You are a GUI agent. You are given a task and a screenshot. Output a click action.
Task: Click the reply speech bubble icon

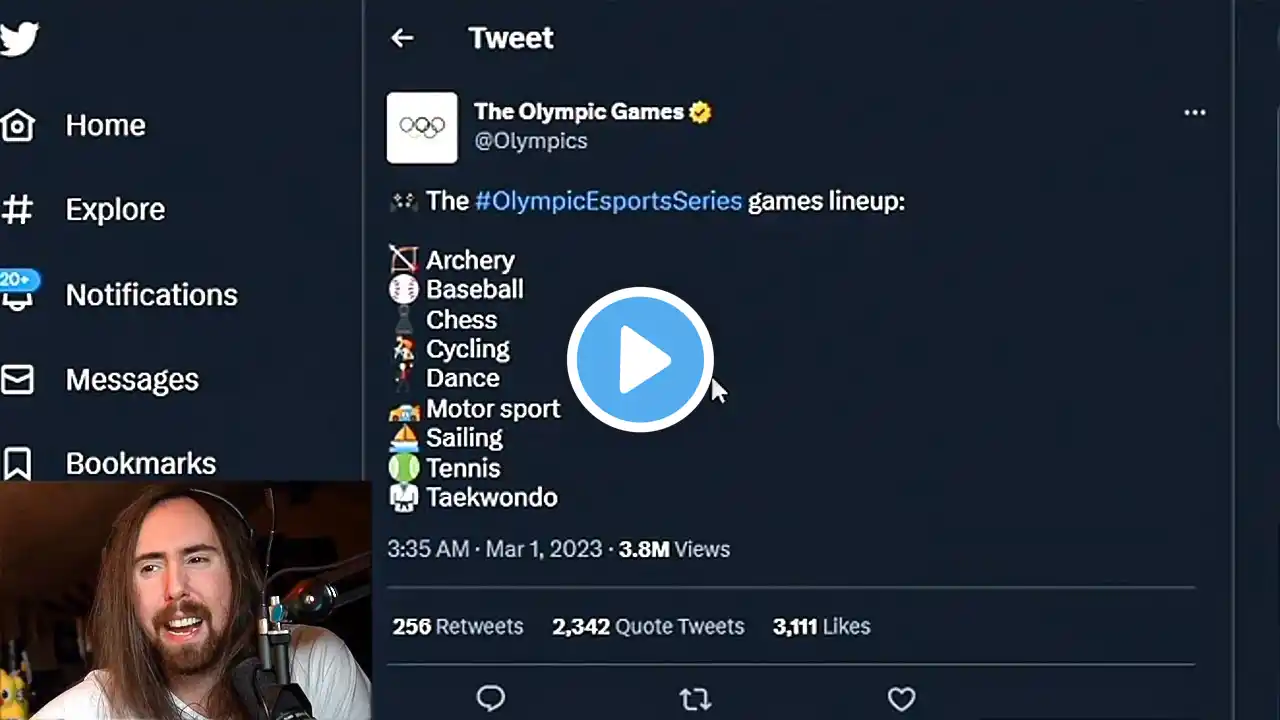pos(491,698)
